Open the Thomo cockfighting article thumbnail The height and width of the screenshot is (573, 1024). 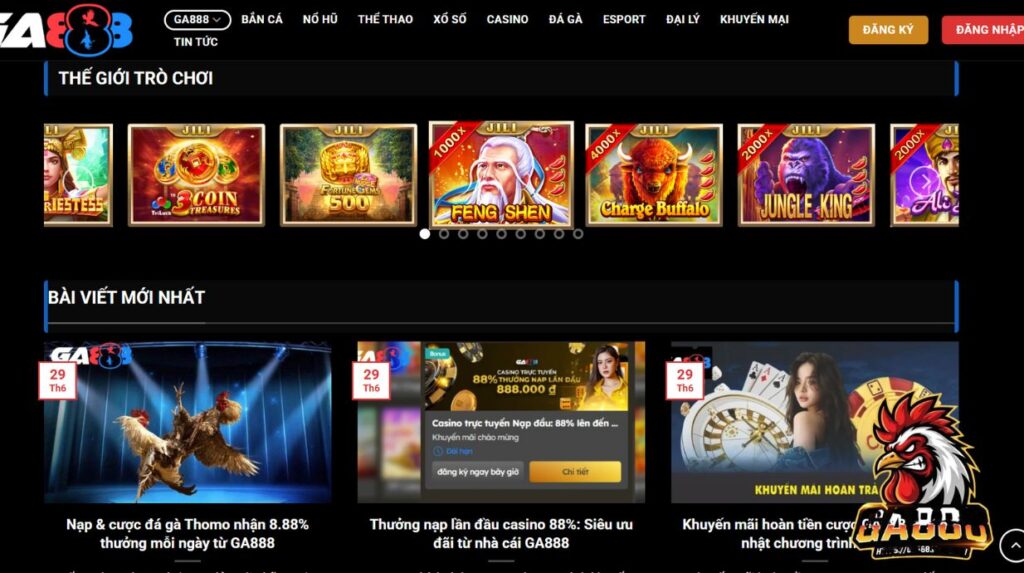click(187, 422)
